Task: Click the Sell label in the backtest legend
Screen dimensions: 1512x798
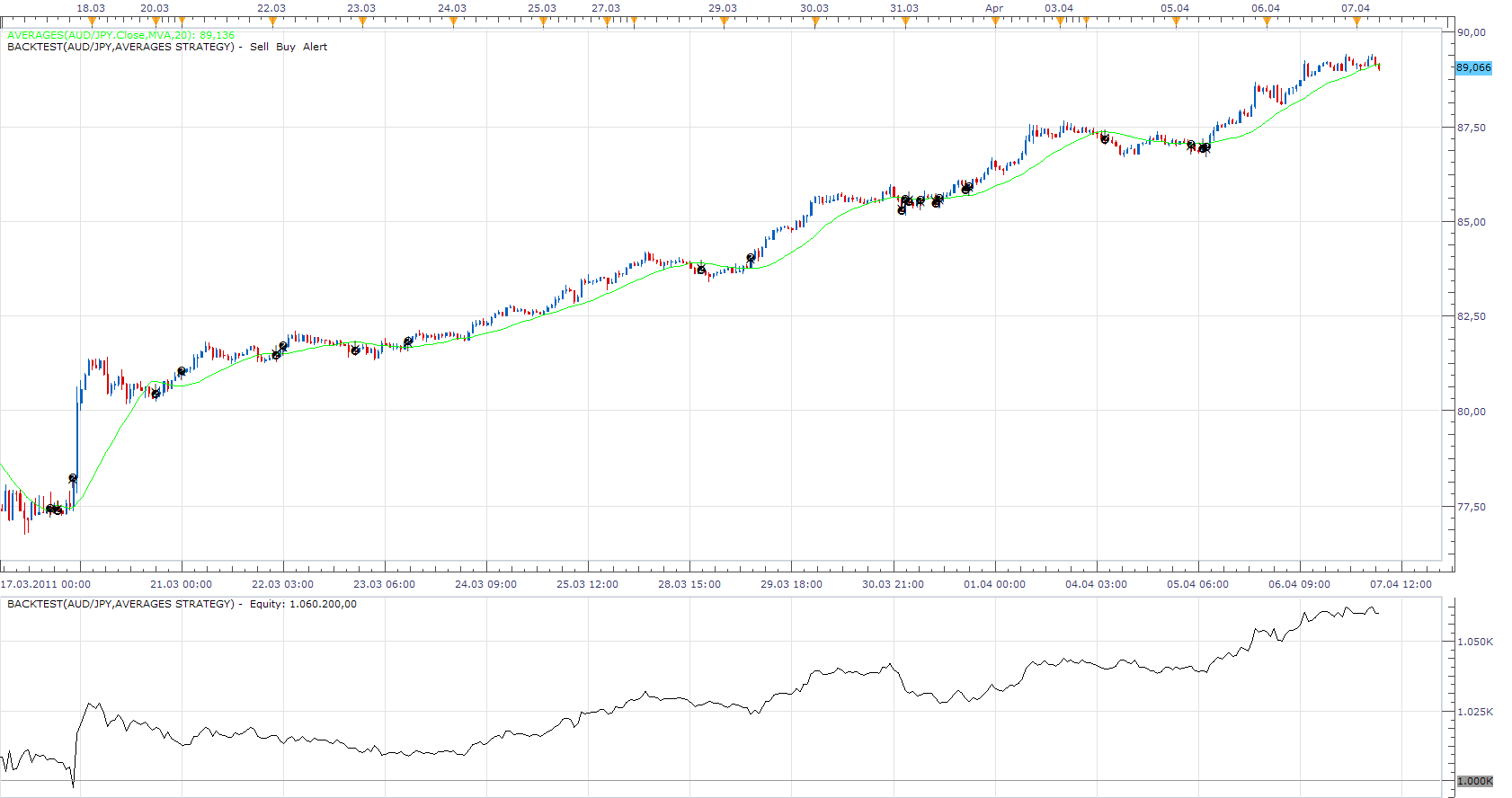Action: (x=259, y=47)
